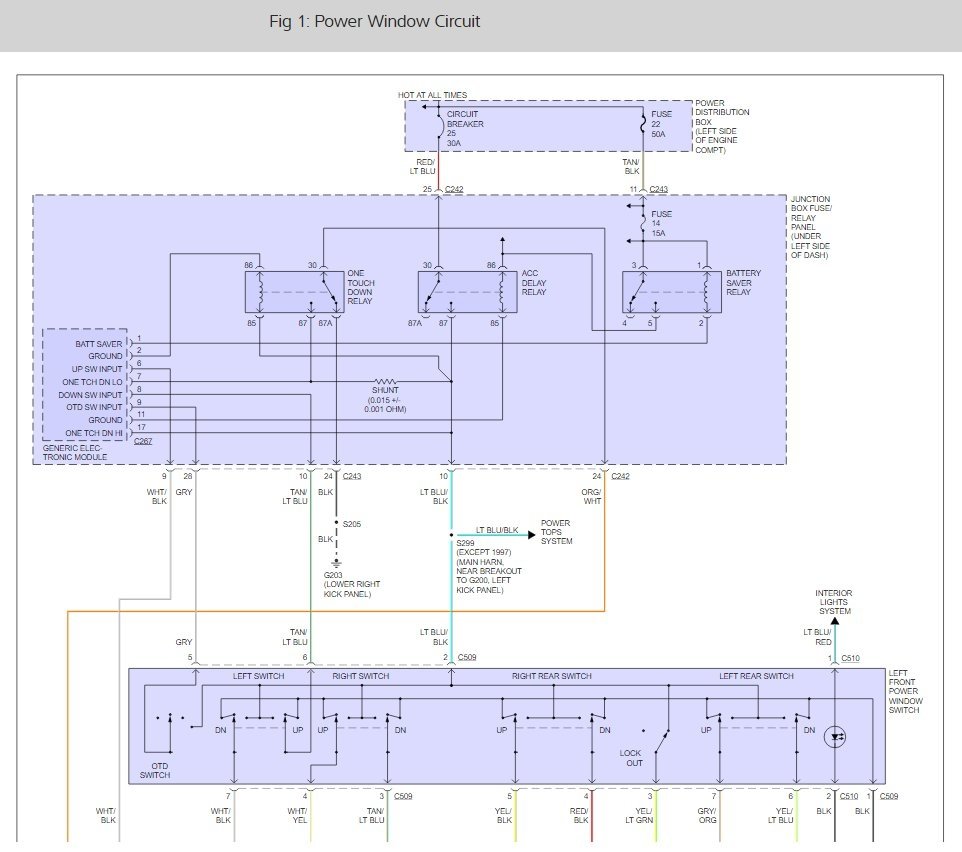Click the 'OTD SWITCH' label

tap(155, 770)
